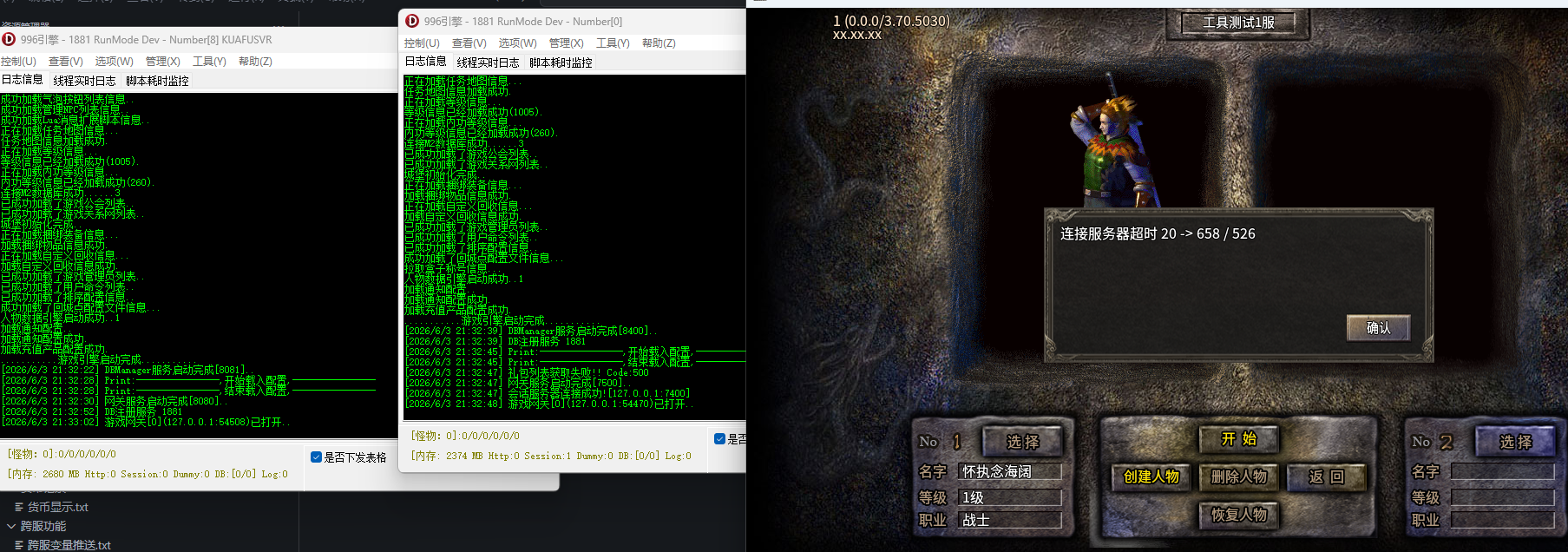Click the 工具测试1服 server button

[x=1238, y=23]
